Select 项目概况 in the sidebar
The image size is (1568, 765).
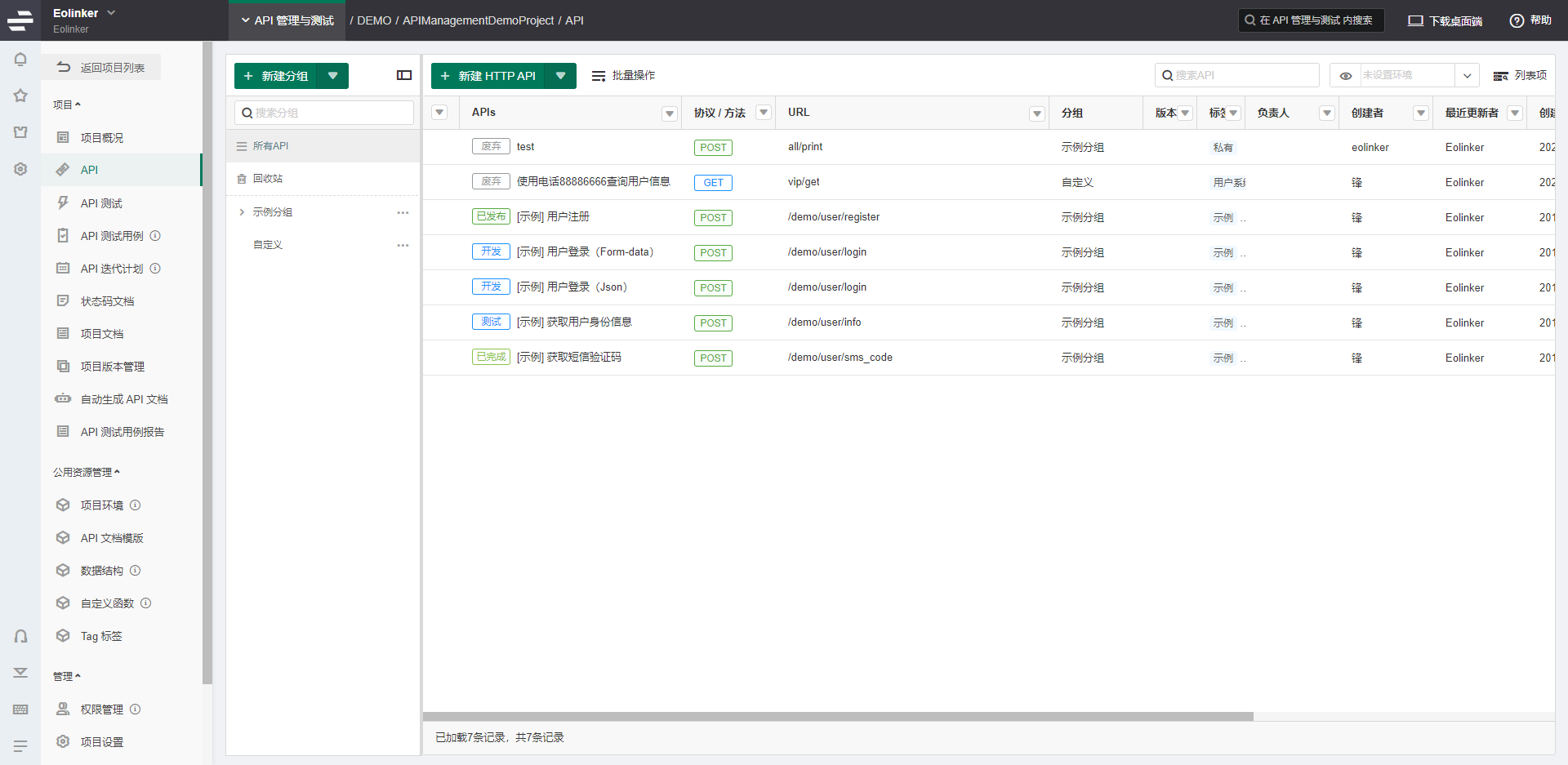point(102,138)
